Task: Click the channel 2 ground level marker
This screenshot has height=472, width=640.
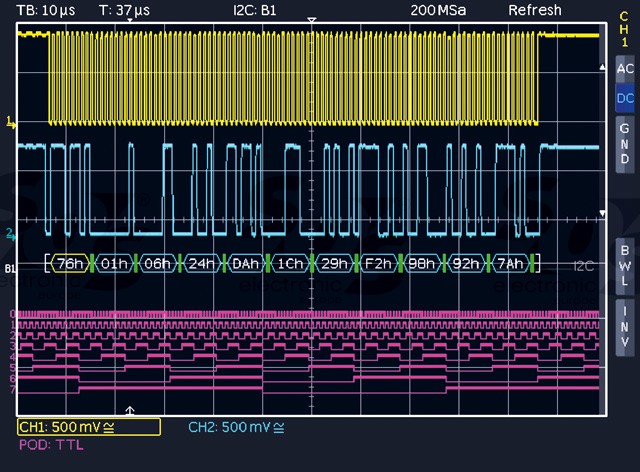Action: coord(11,234)
